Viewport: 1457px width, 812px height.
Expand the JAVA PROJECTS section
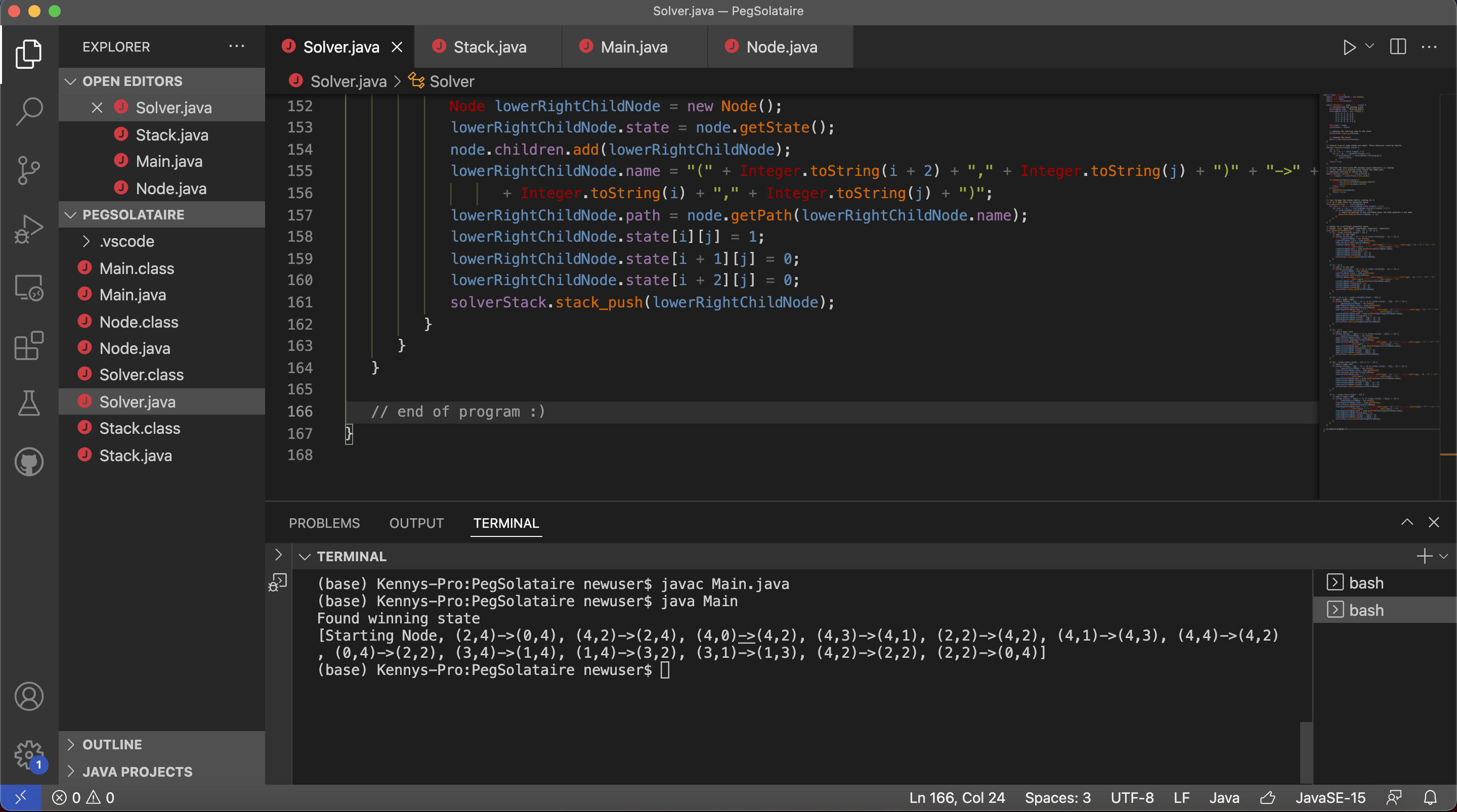(x=72, y=771)
